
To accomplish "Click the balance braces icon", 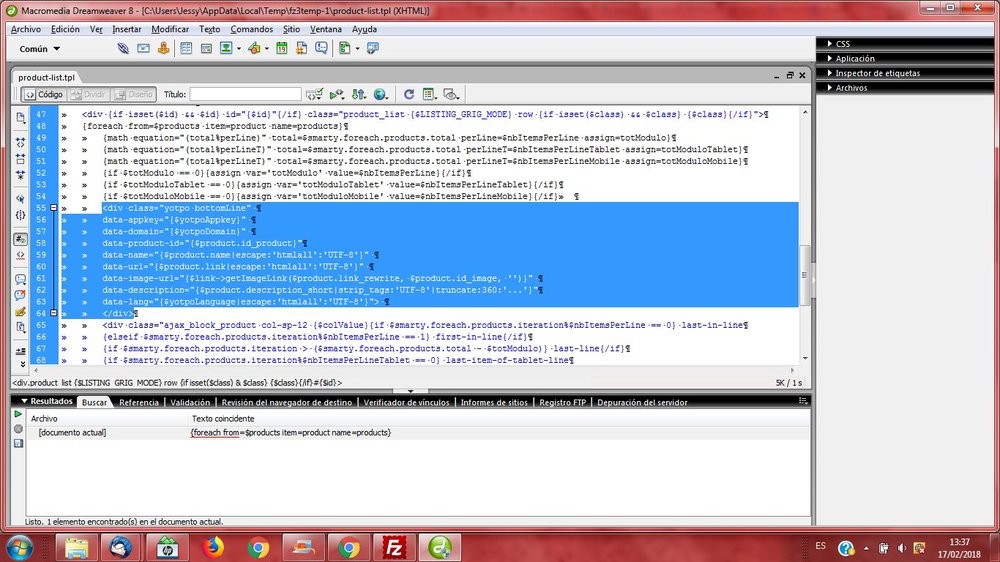I will click(20, 215).
